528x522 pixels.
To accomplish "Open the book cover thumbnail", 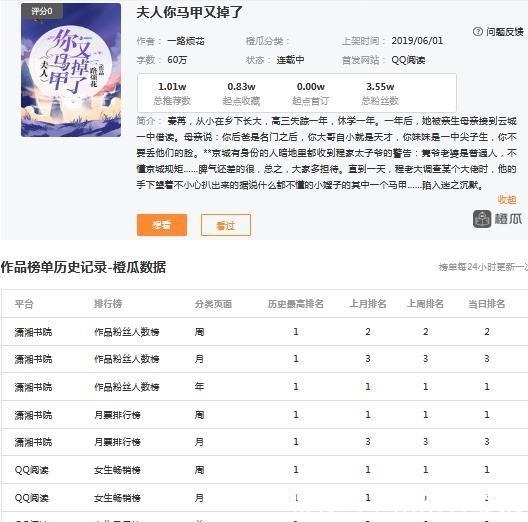I will (71, 70).
